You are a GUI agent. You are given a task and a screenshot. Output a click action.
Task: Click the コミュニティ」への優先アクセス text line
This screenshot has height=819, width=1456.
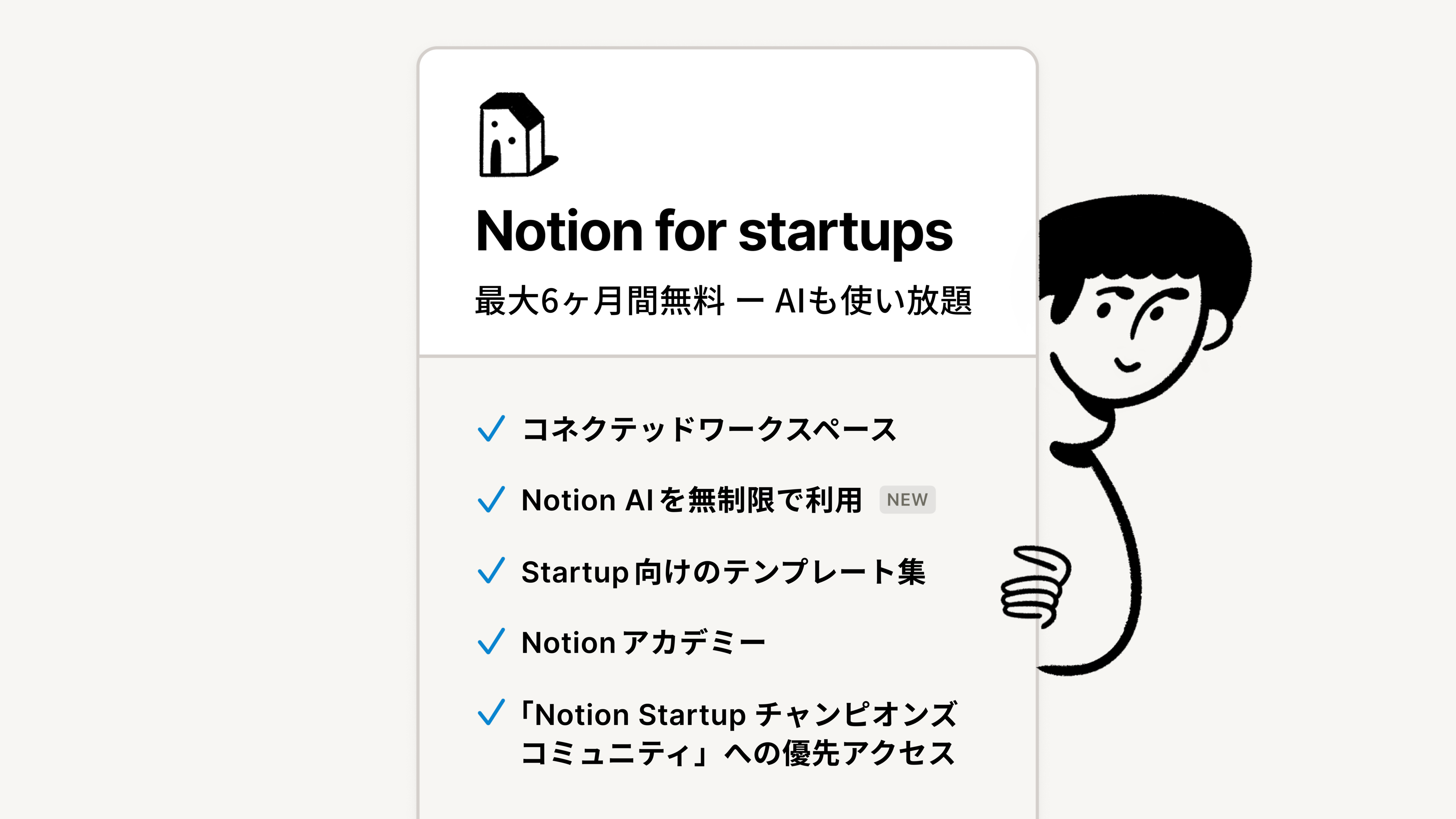pos(738,753)
